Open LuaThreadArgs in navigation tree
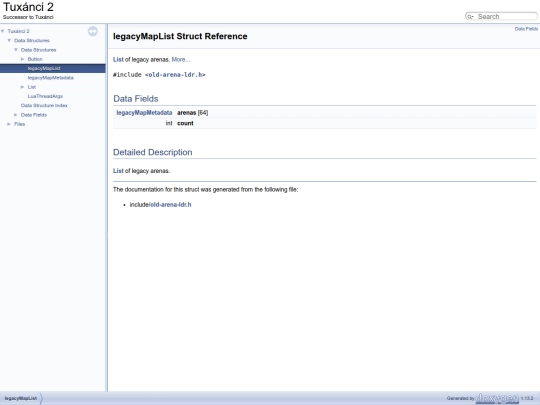This screenshot has height=405, width=540. click(45, 96)
